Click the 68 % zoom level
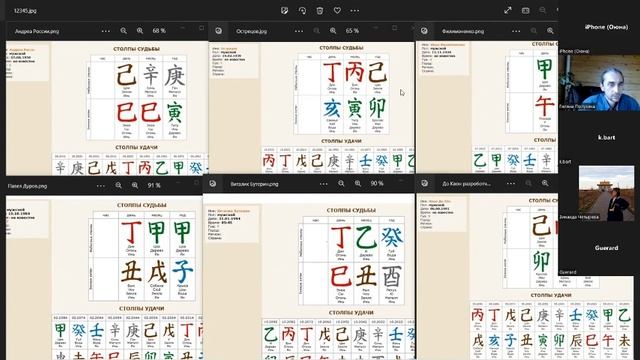Image resolution: width=640 pixels, height=360 pixels. coord(159,31)
